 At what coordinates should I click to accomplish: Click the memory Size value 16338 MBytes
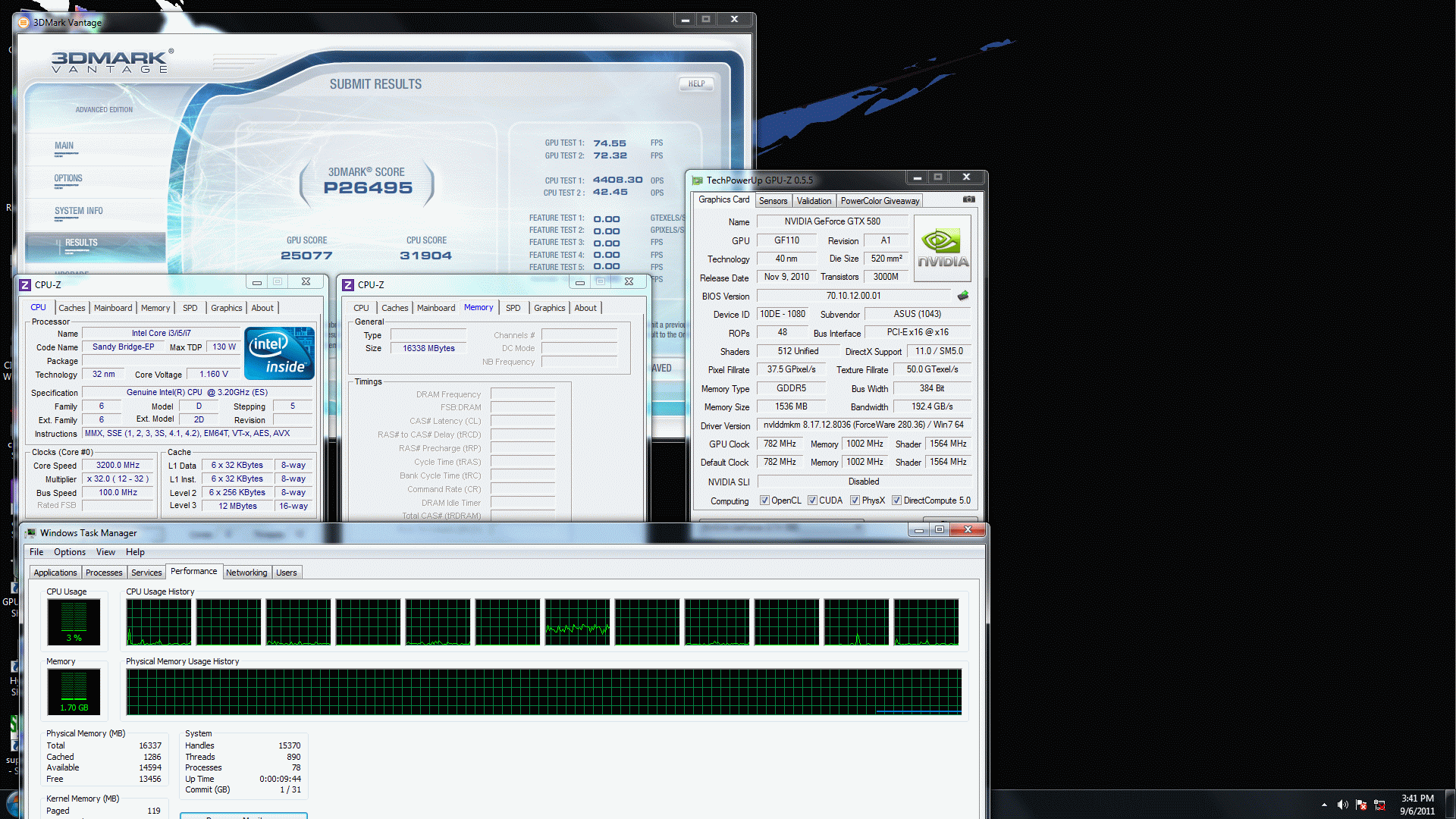point(428,348)
